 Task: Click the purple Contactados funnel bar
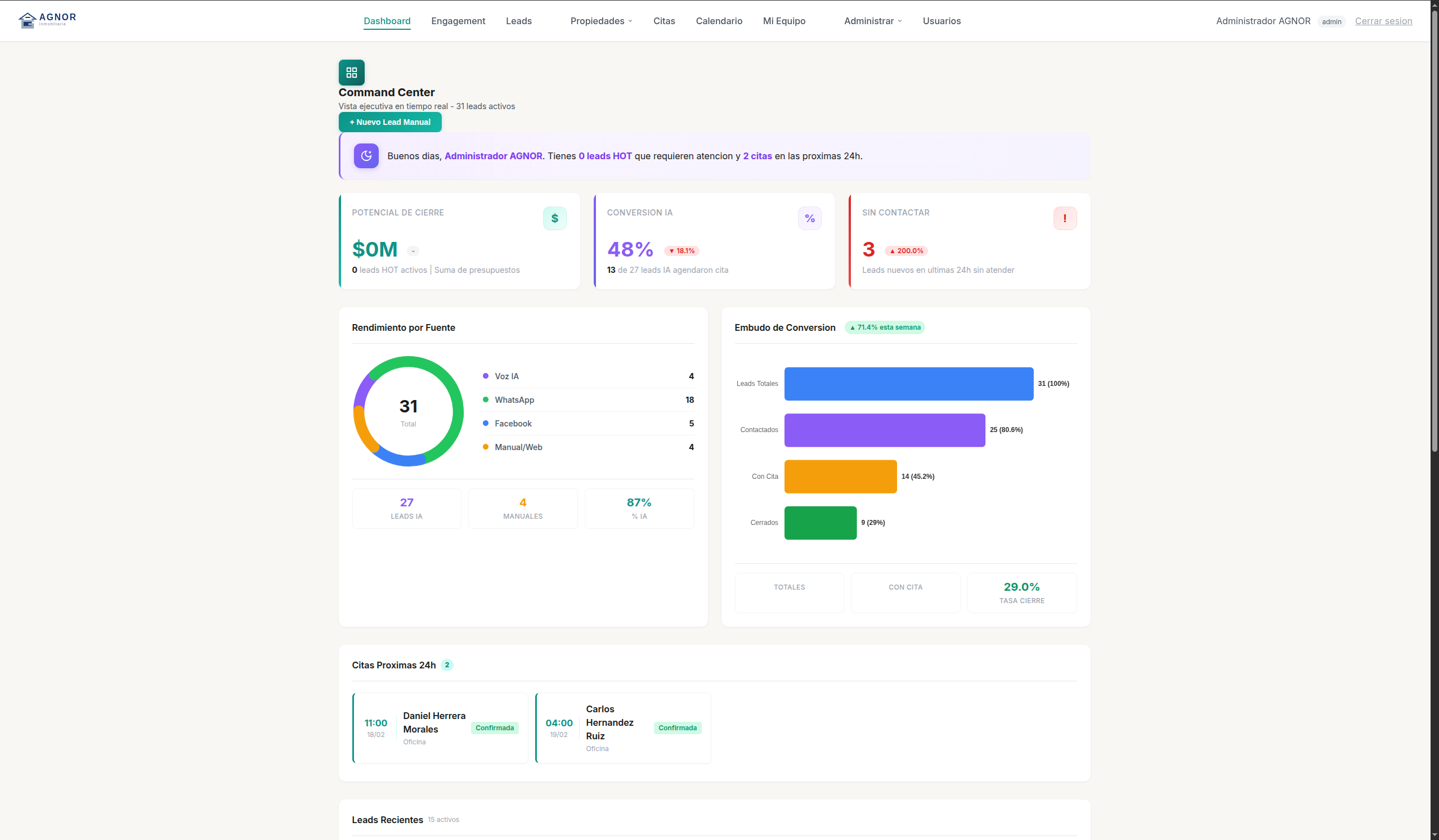[885, 430]
